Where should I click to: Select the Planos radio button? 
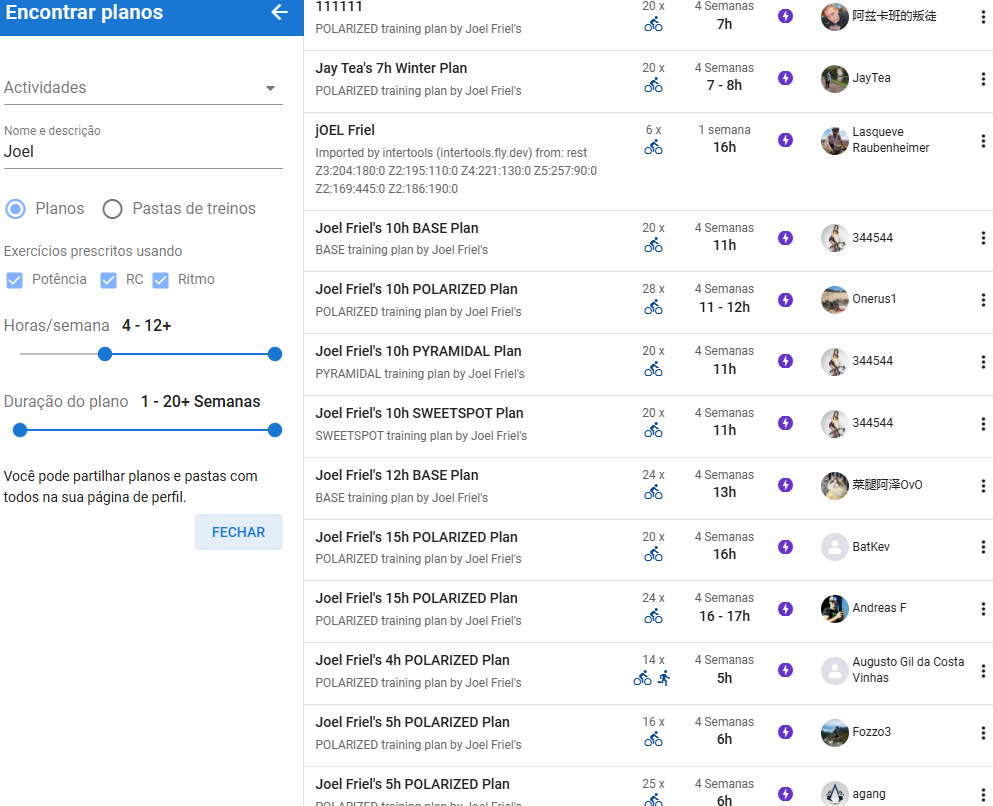[15, 209]
